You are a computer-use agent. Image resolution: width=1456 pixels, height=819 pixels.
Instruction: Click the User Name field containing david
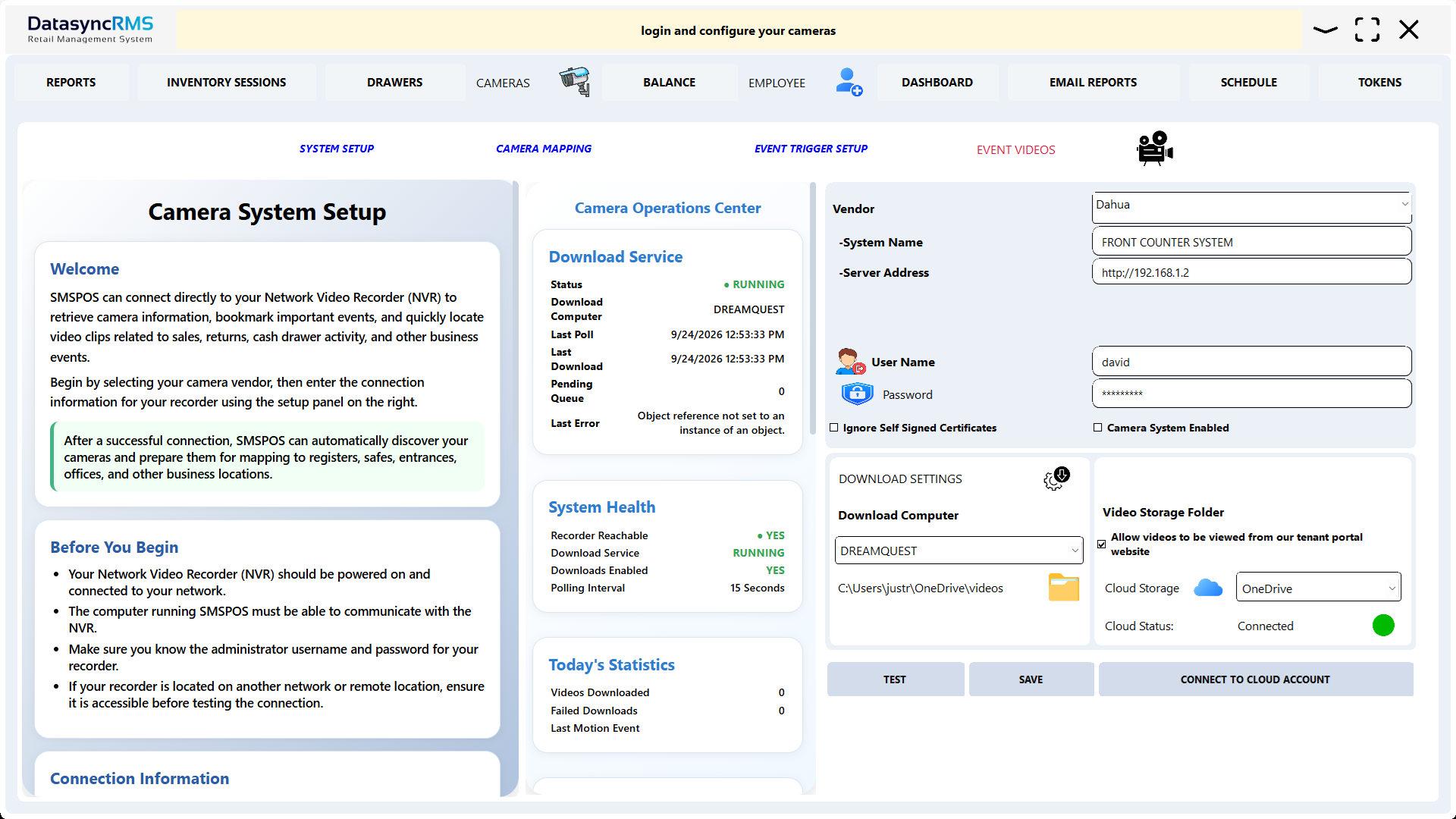[1251, 362]
